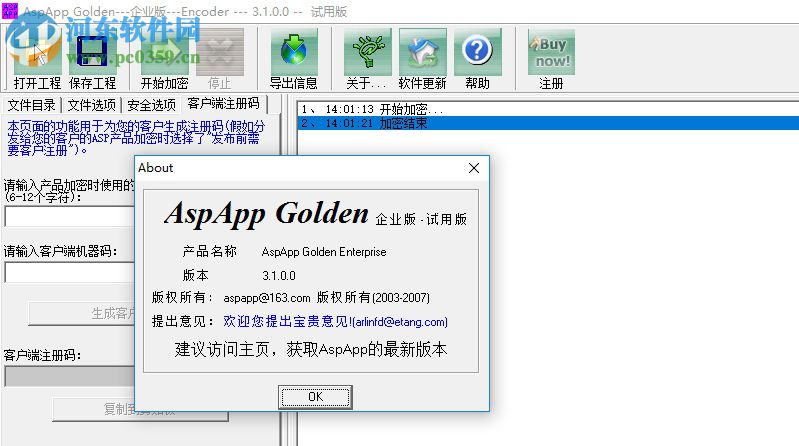Image resolution: width=799 pixels, height=446 pixels.
Task: Close the About dialog with X
Action: pos(474,168)
